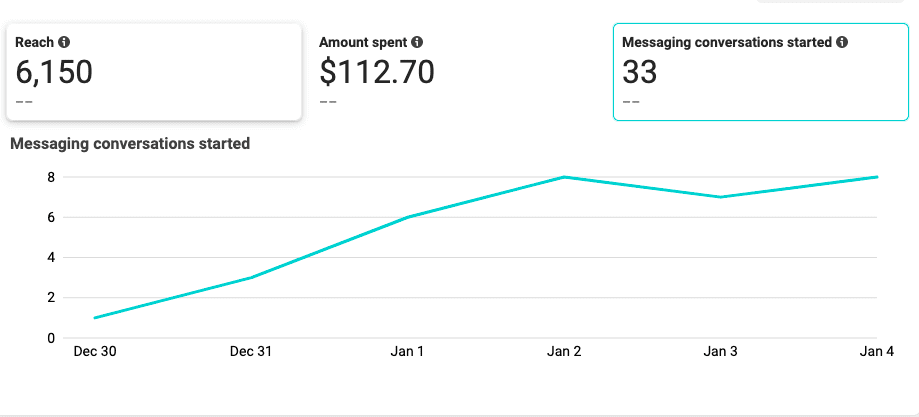Click the chart heading Messaging conversations started
Screen dimensions: 919x417
pyautogui.click(x=130, y=144)
